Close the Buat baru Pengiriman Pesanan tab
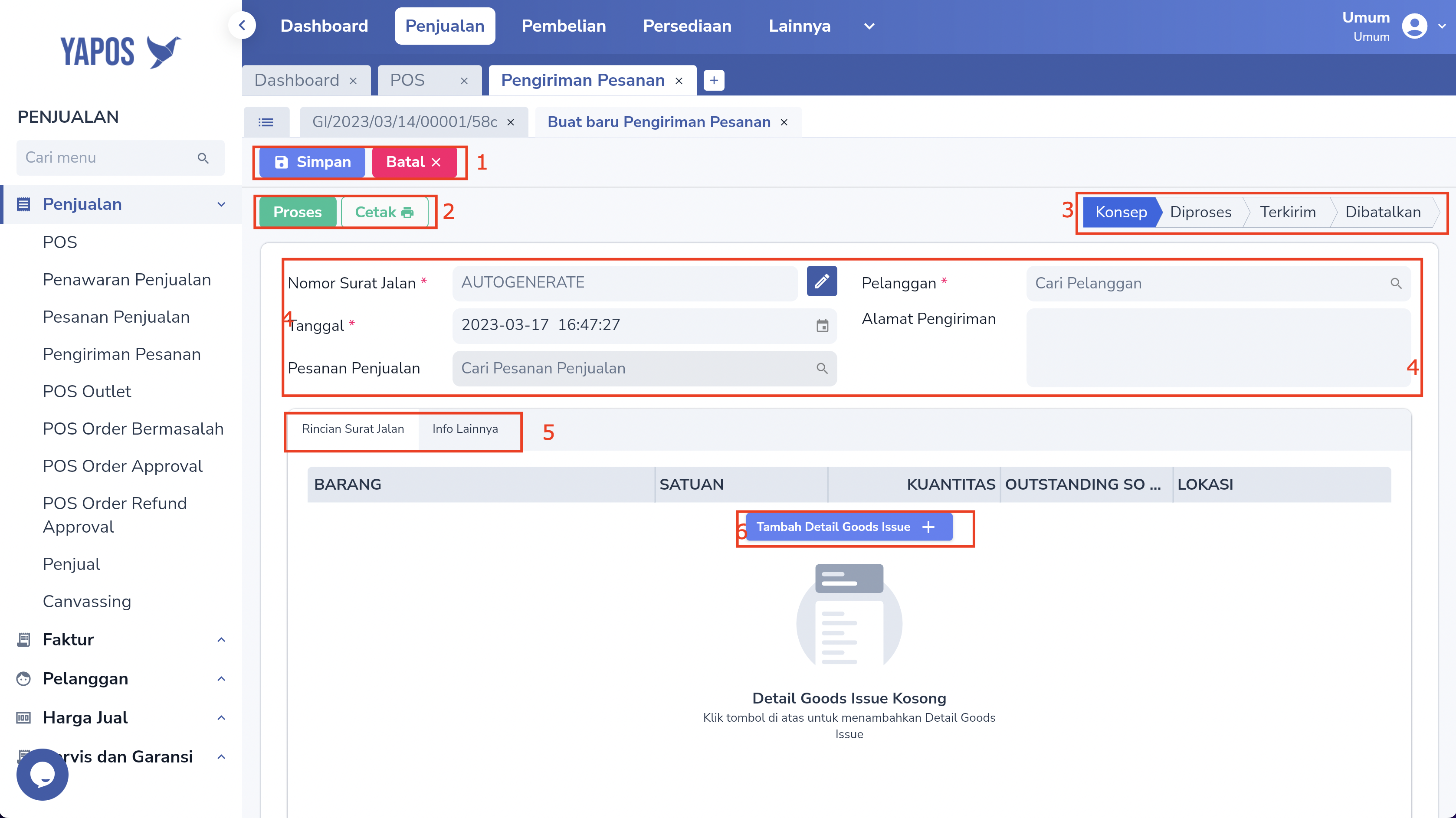The width and height of the screenshot is (1456, 818). coord(784,122)
